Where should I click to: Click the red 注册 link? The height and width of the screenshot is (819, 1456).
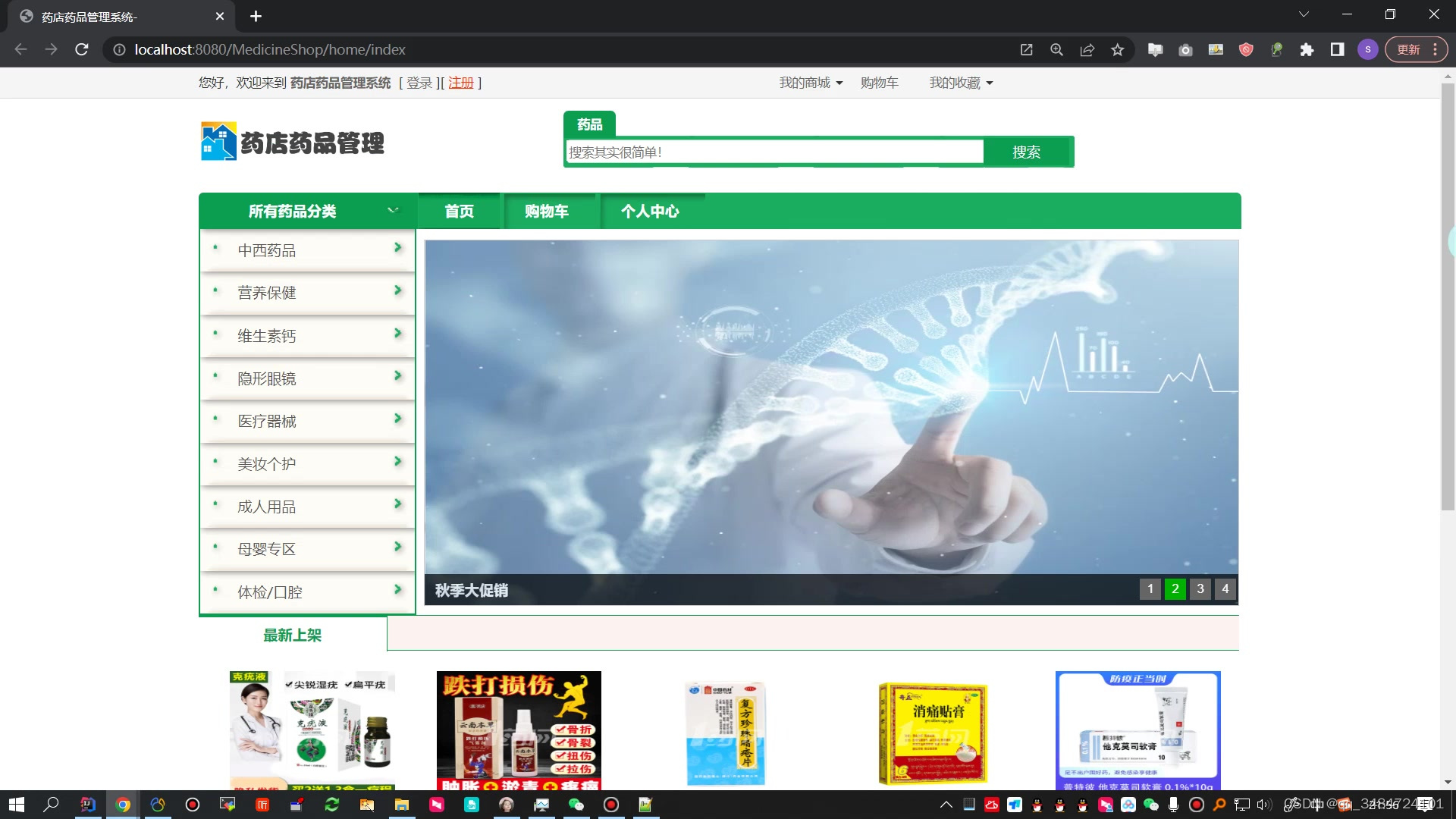[x=460, y=83]
